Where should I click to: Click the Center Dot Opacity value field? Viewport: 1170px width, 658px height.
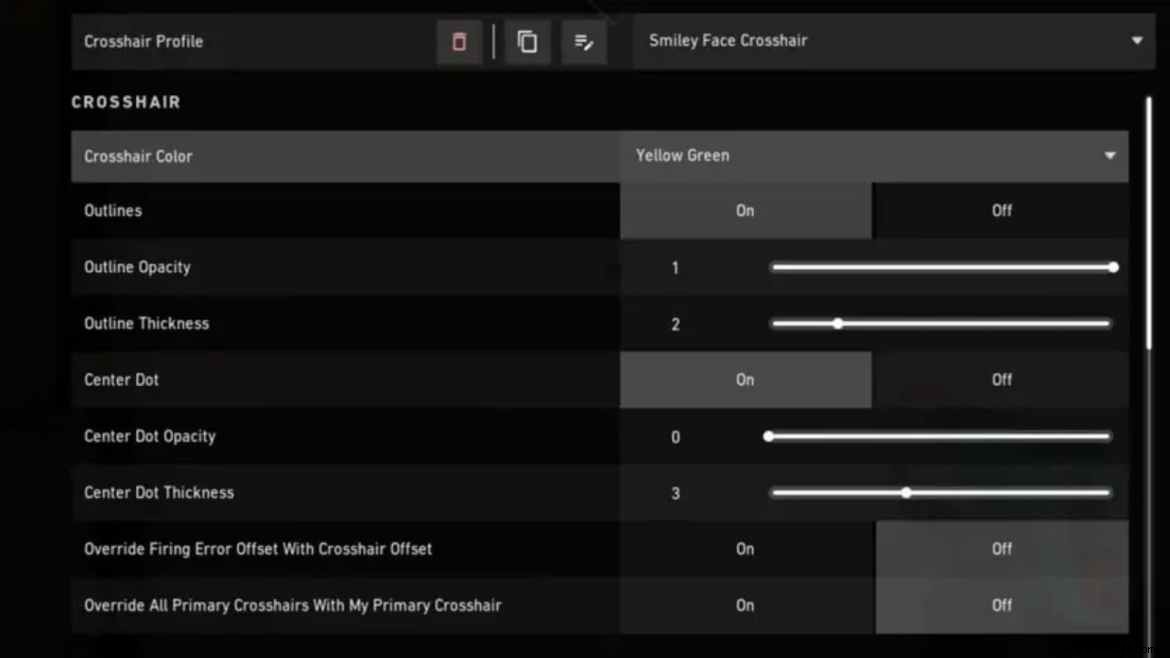point(675,437)
